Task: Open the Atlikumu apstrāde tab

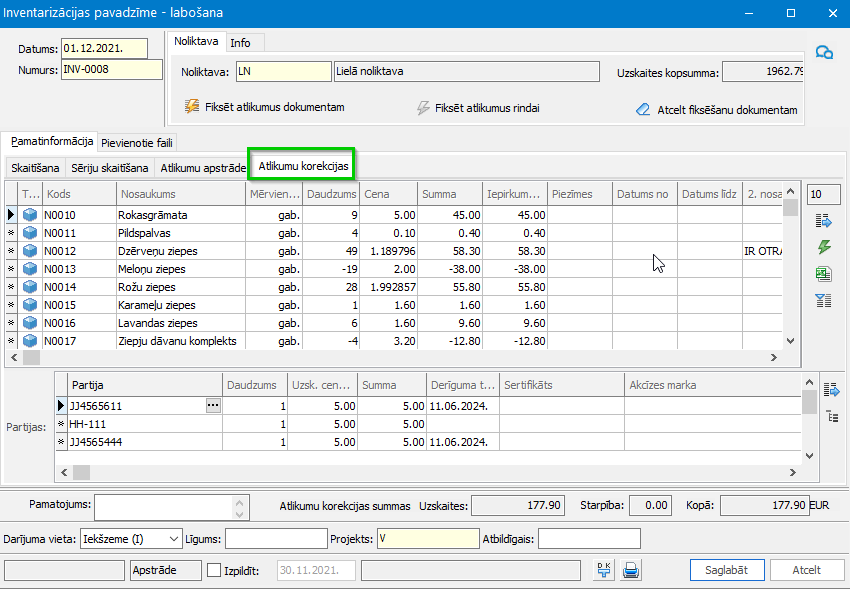Action: point(203,168)
